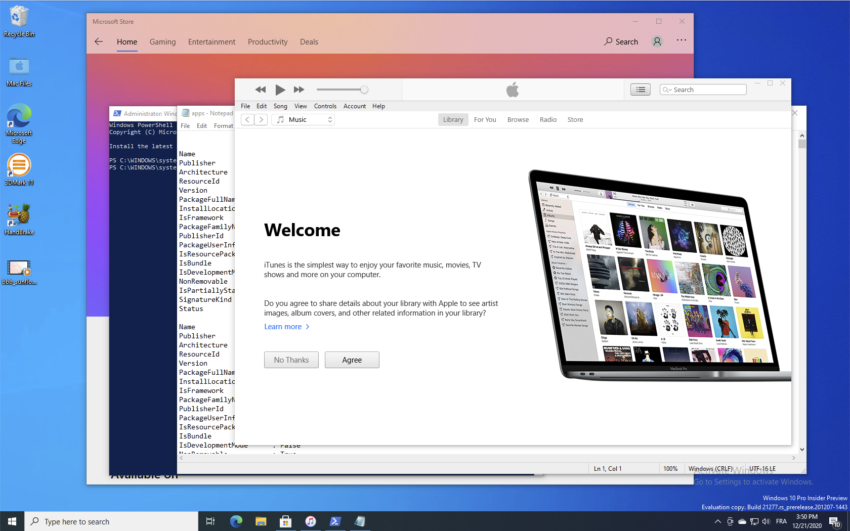850x531 pixels.
Task: Click the Notepad vertical scrollbar down arrow
Action: tap(802, 450)
